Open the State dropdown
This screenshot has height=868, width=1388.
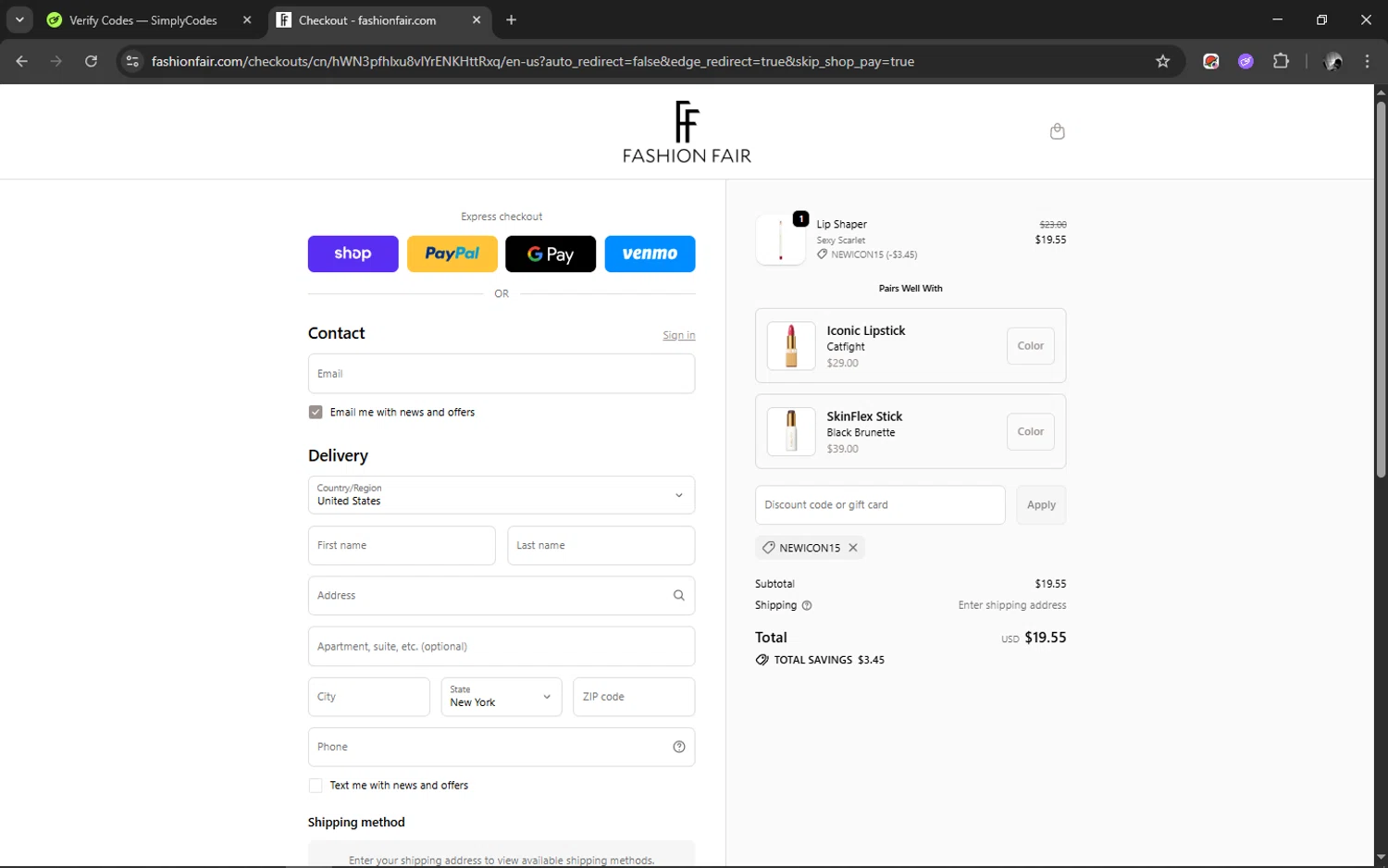501,697
